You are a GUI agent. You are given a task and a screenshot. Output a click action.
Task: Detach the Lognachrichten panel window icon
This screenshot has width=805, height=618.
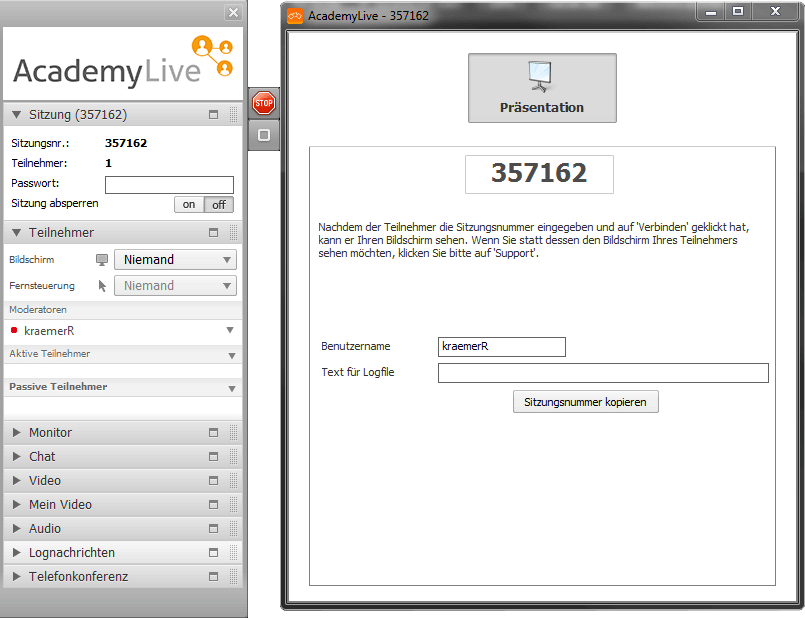click(x=214, y=552)
